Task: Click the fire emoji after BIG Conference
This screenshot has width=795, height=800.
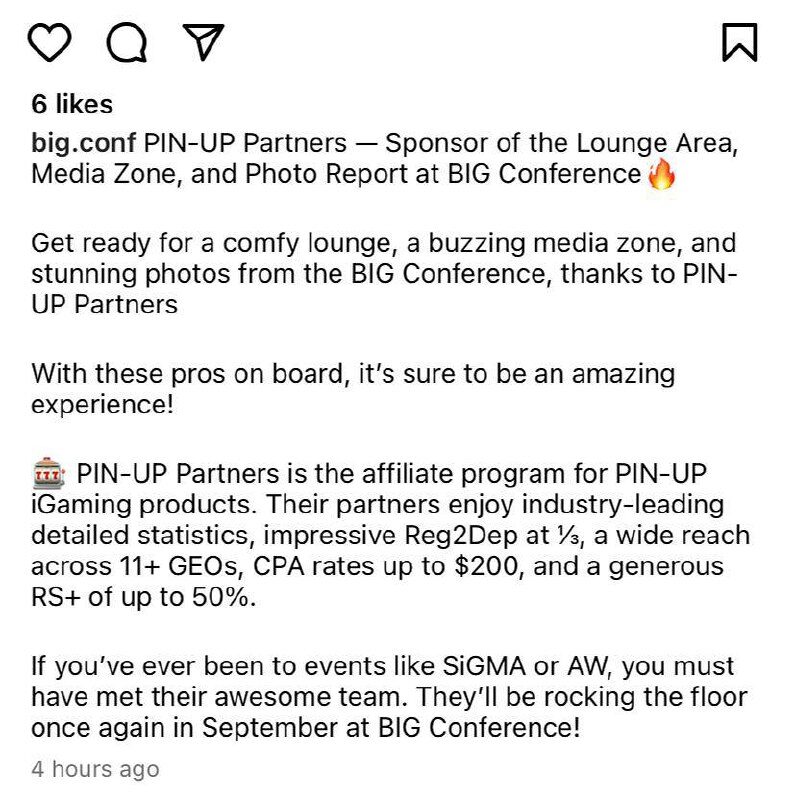Action: click(x=662, y=175)
